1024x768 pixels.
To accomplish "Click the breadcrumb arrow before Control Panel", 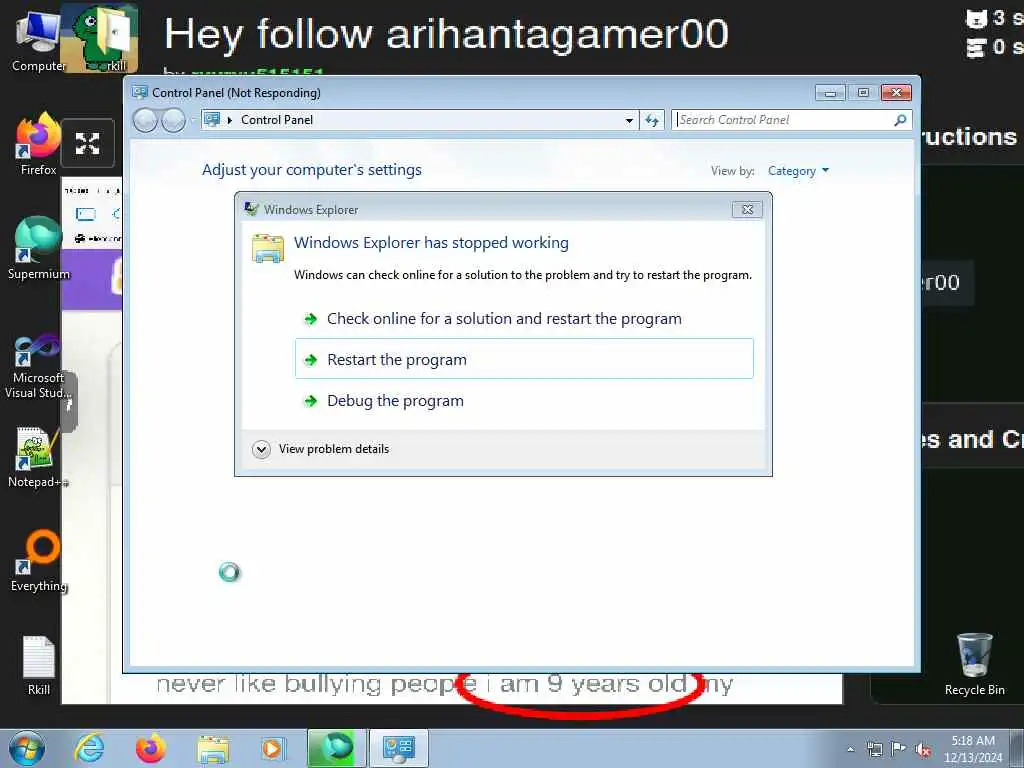I will 230,120.
